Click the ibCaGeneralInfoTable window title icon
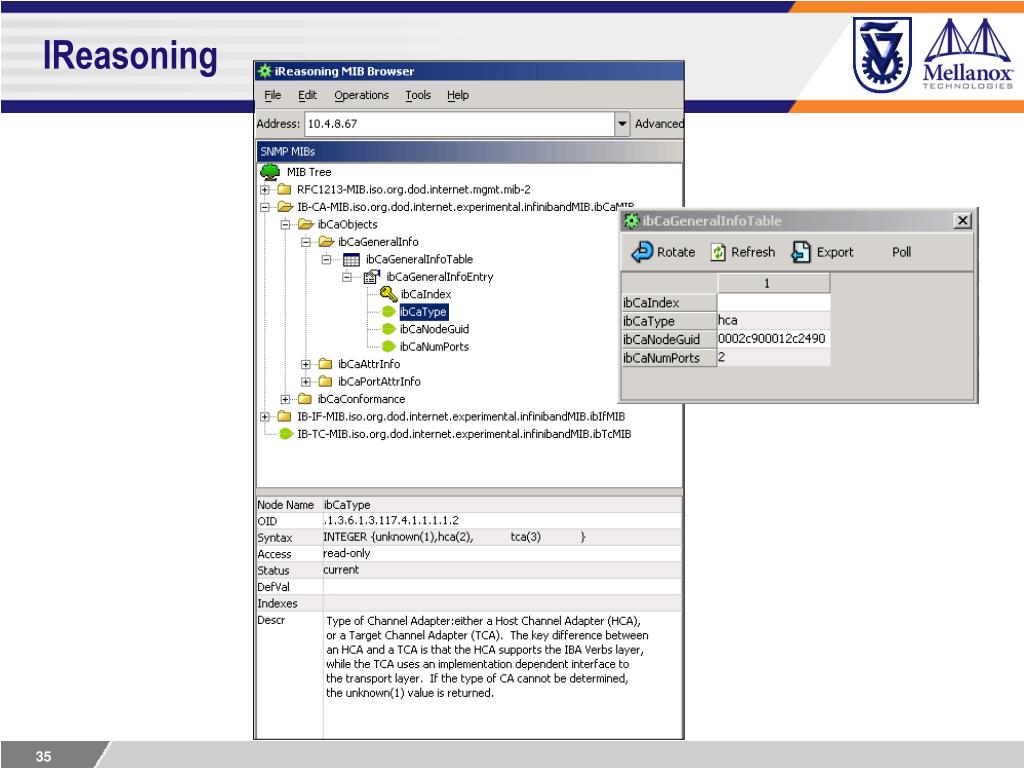Screen dimensions: 1024x768 click(x=632, y=221)
